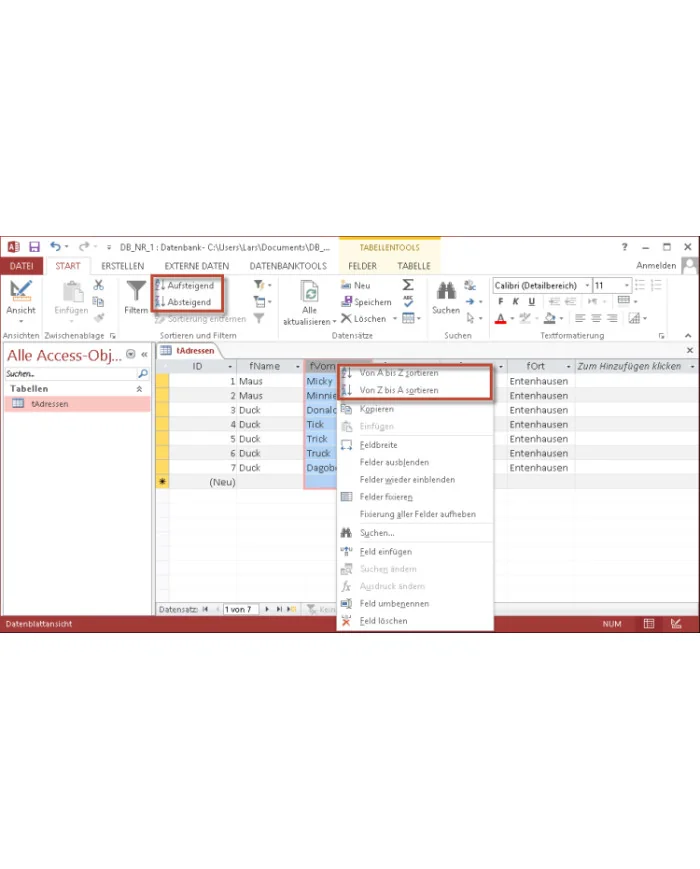Choose Feld einfügen in context menu
Viewport: 700px width, 869px height.
[x=415, y=551]
